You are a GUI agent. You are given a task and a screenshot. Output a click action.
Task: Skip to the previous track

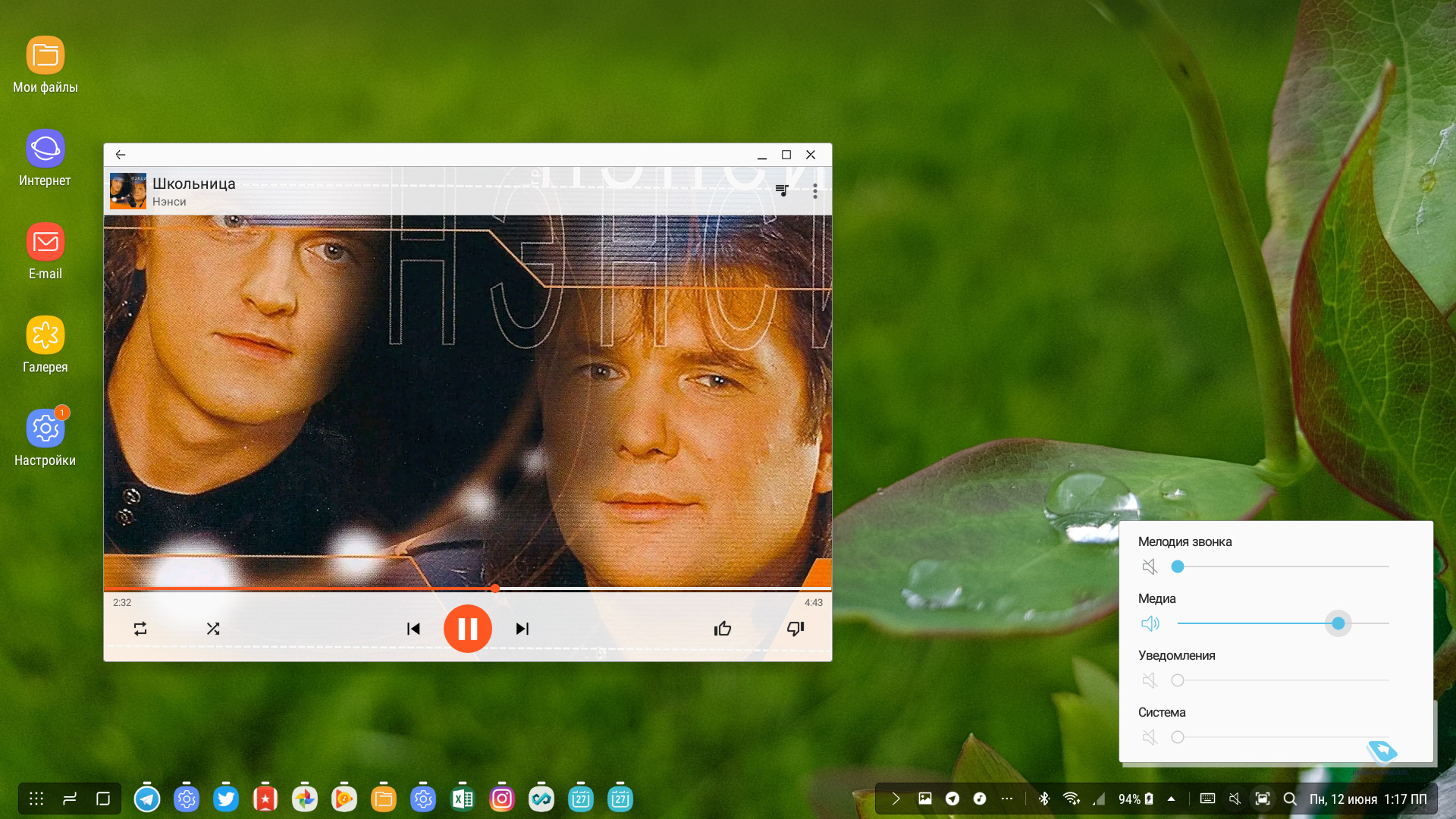pyautogui.click(x=413, y=629)
